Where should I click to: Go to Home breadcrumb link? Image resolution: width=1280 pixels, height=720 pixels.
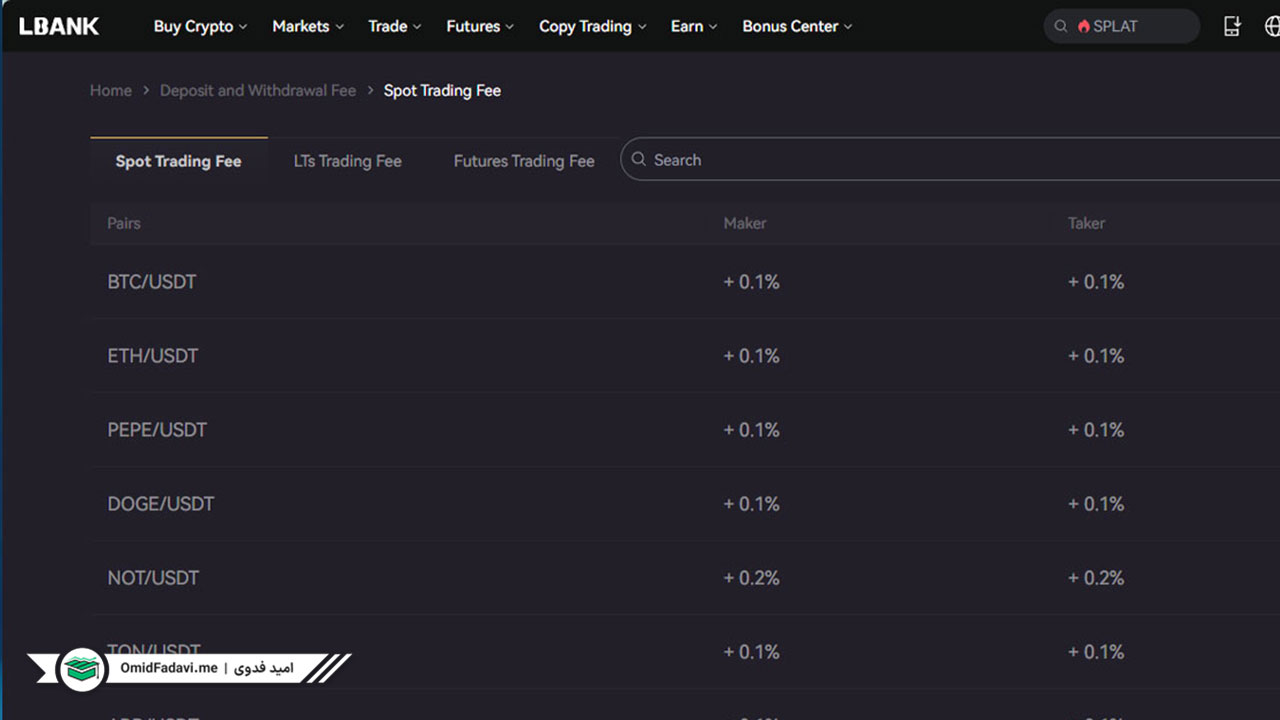[111, 90]
